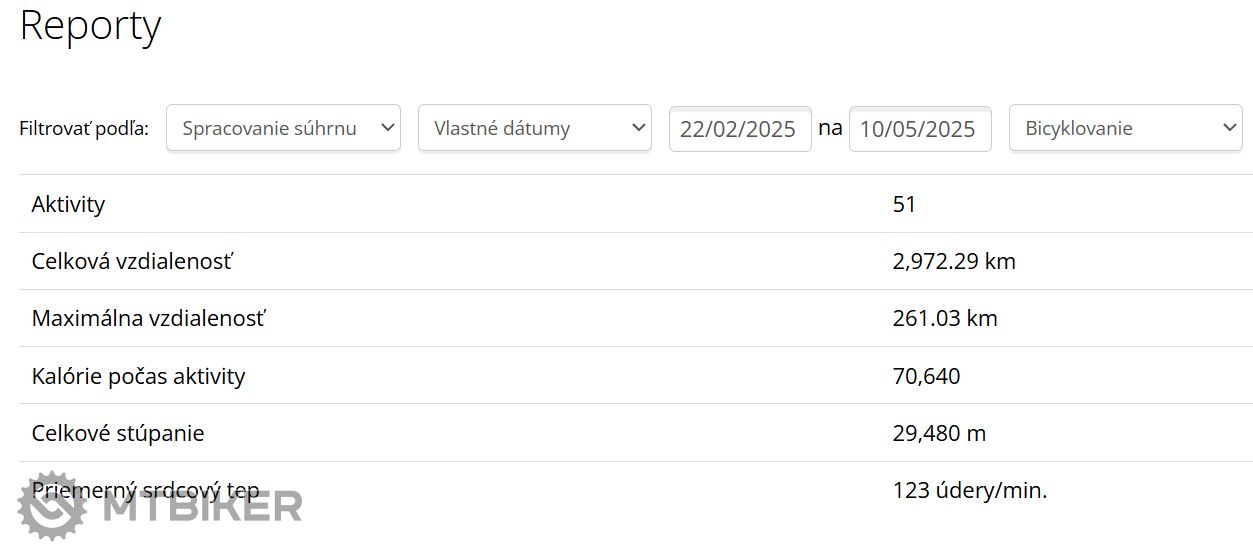The image size is (1253, 555).
Task: Click the end date field 10/05/2025
Action: coord(919,129)
